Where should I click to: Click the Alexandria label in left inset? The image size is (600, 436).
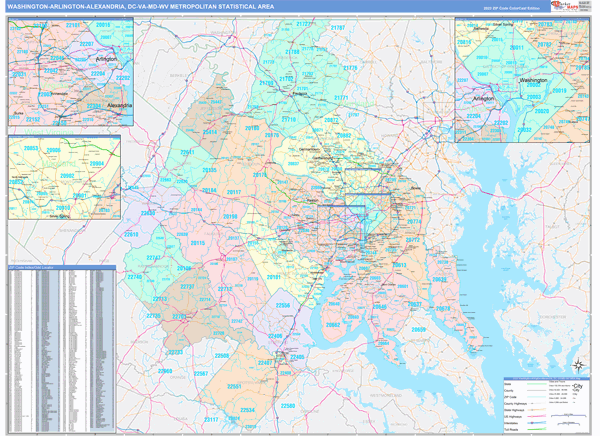click(x=119, y=104)
